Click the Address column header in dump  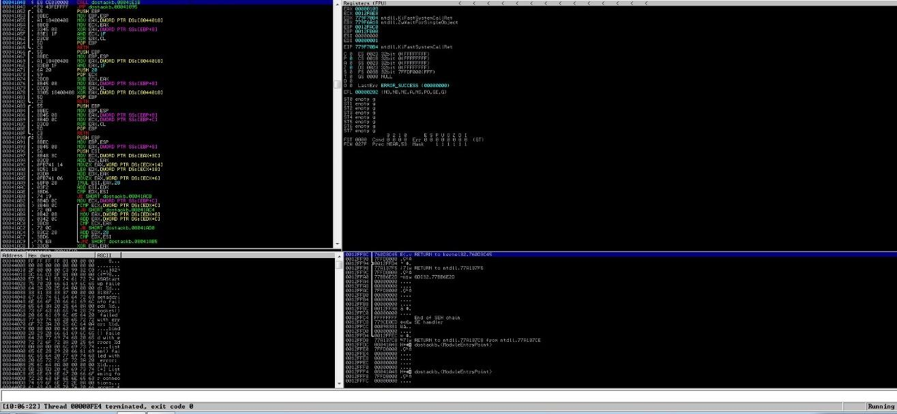(12, 255)
